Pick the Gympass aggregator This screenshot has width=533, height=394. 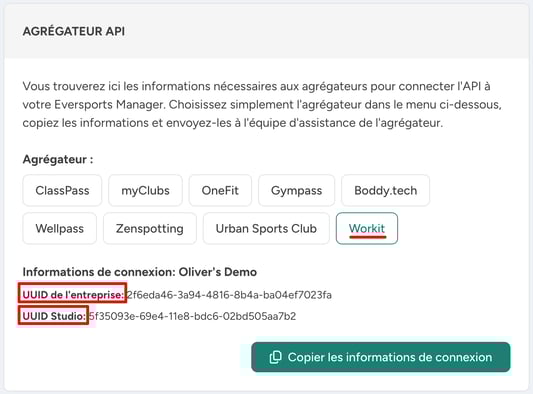[296, 190]
